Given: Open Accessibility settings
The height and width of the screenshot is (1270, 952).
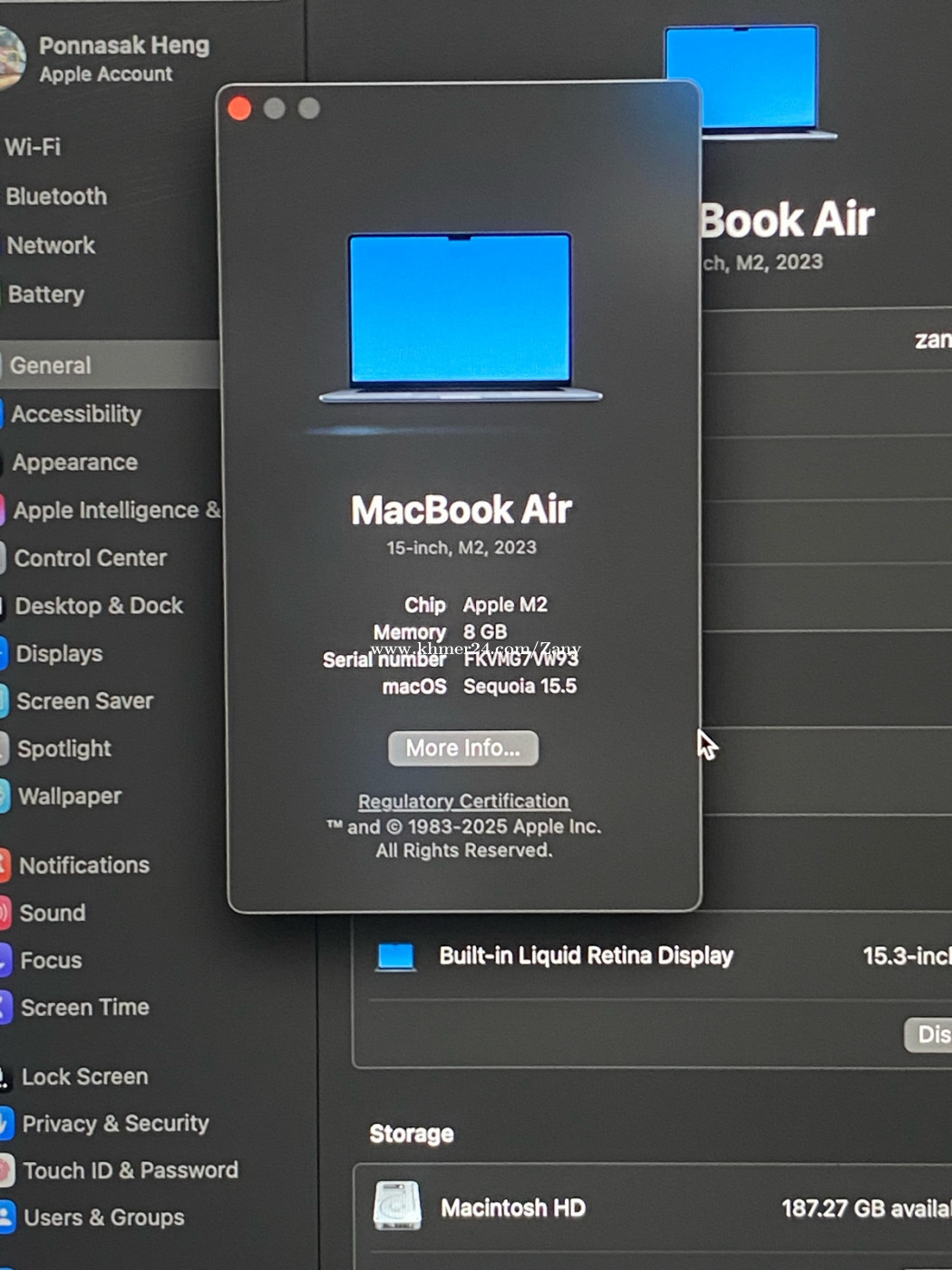Looking at the screenshot, I should tap(76, 414).
